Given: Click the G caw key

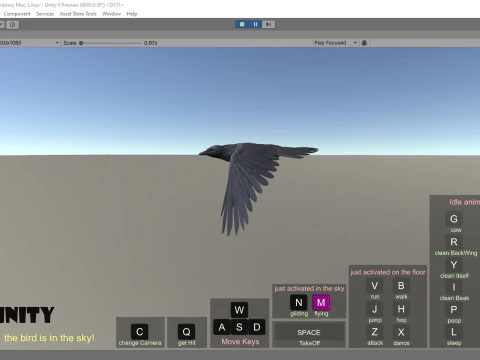Looking at the screenshot, I should click(454, 219).
